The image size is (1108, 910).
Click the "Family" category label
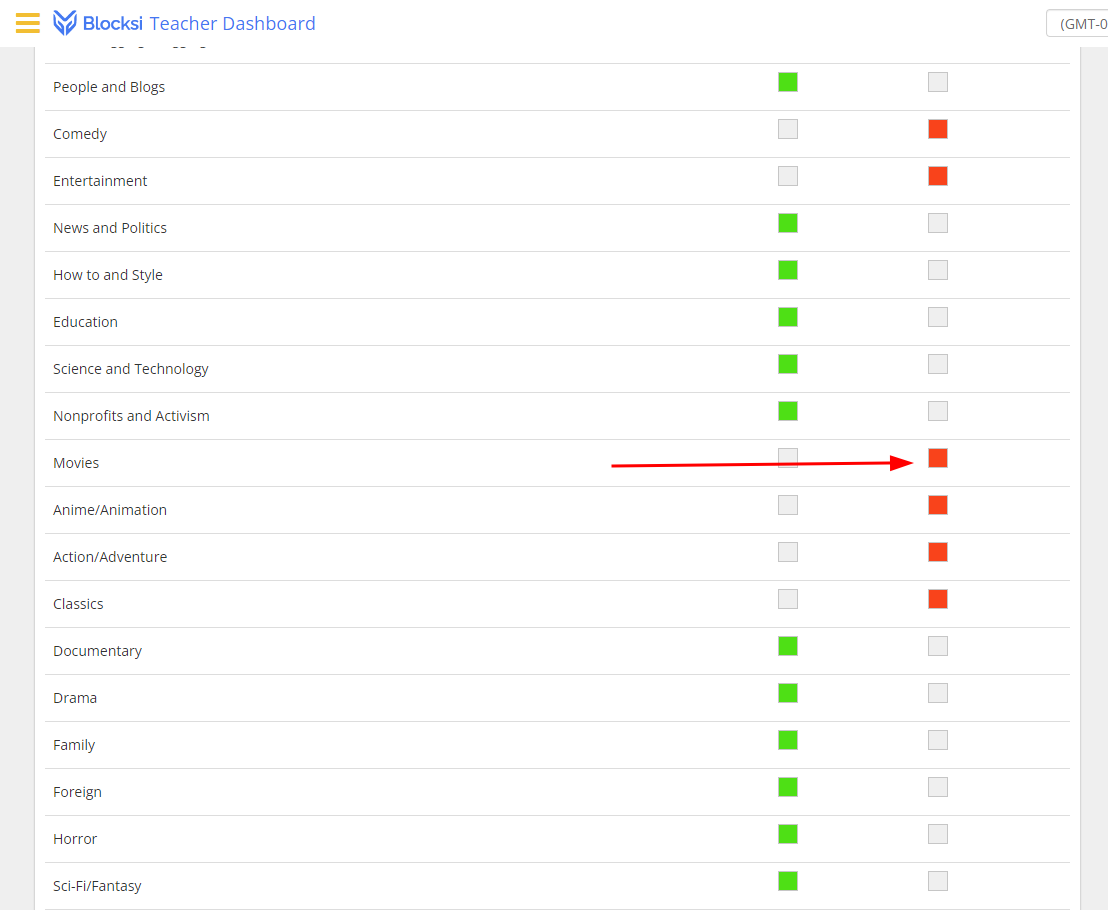pyautogui.click(x=73, y=745)
